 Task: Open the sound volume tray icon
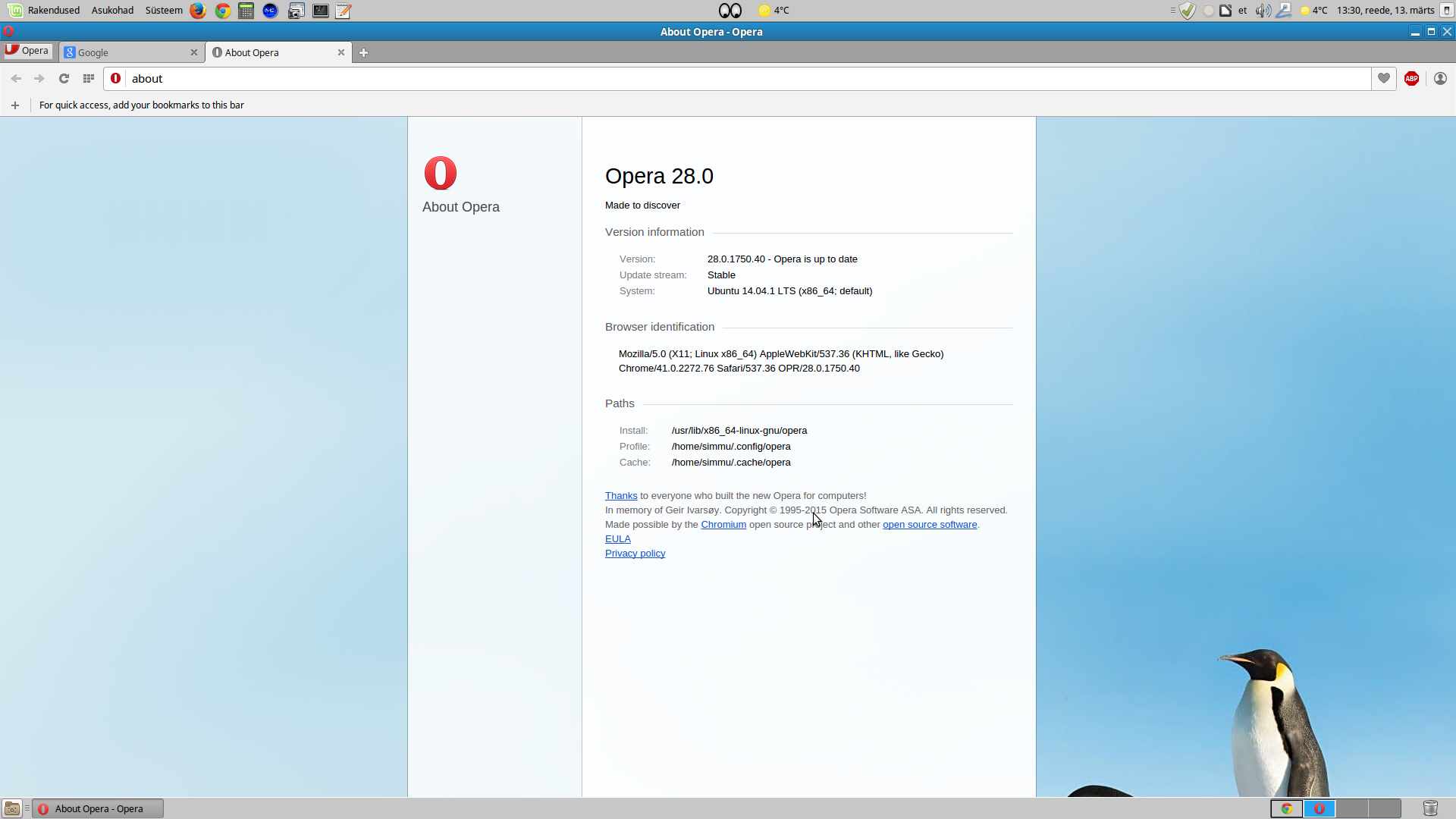(1263, 11)
